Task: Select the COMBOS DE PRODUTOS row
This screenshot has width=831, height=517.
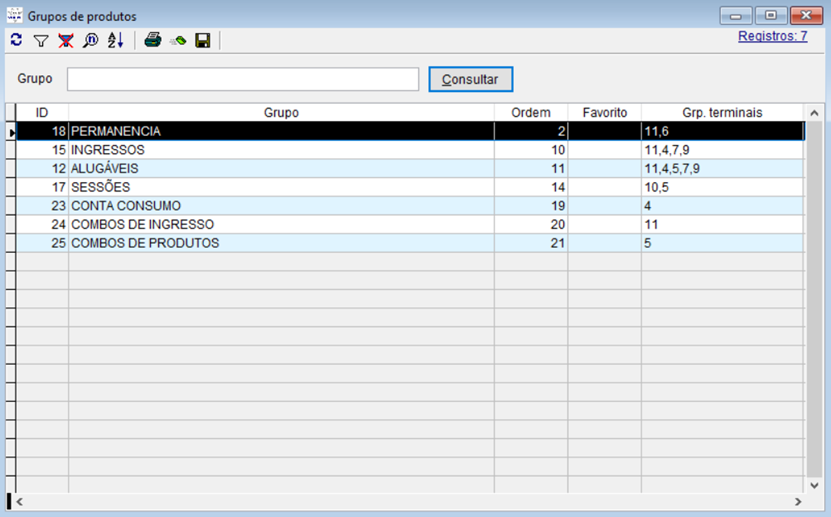Action: (280, 243)
